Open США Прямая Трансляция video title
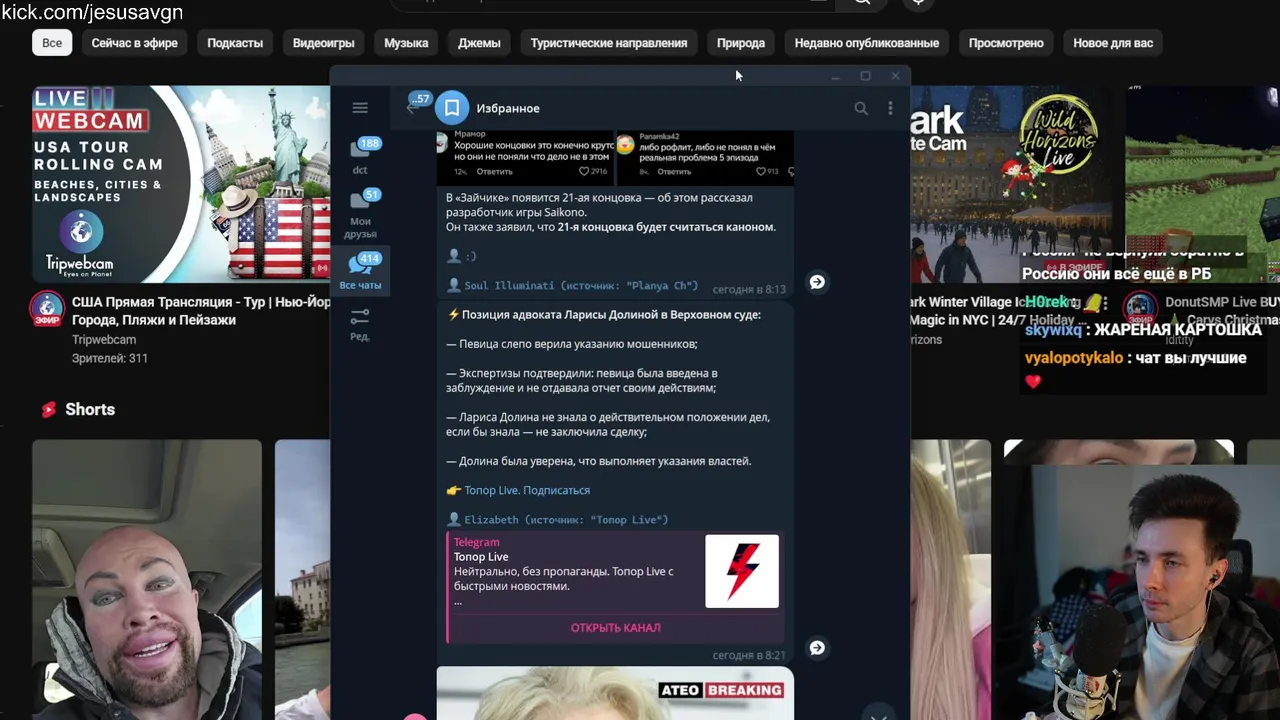 (x=201, y=311)
